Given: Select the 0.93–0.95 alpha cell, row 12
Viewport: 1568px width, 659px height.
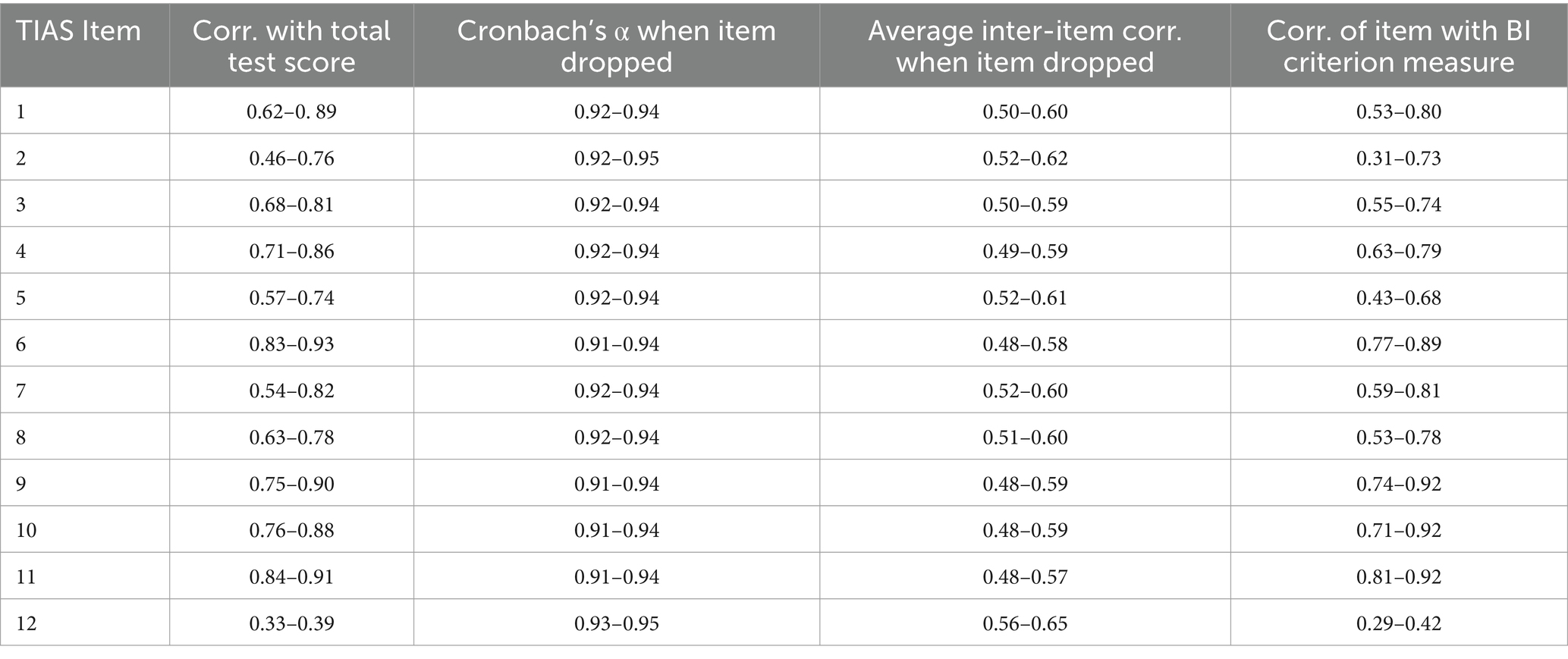Looking at the screenshot, I should (x=616, y=623).
